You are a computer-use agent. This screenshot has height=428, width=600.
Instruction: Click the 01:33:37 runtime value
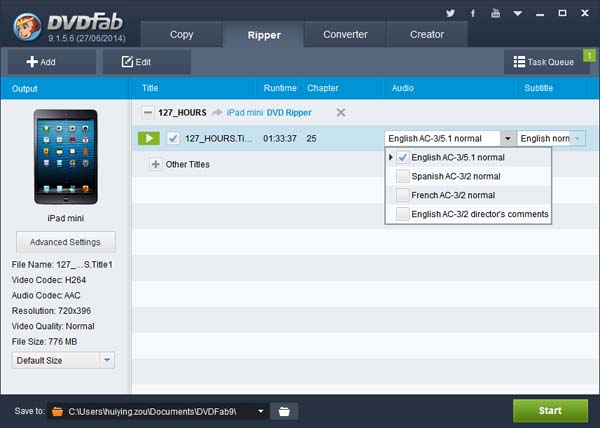click(280, 138)
